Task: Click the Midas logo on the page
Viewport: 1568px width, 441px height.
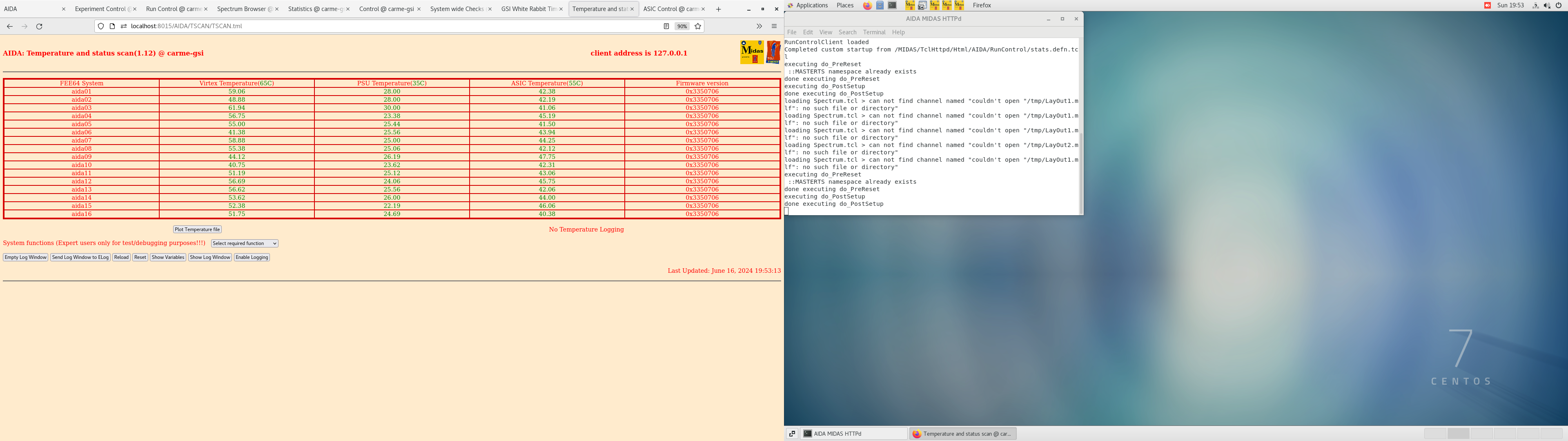Action: (x=752, y=52)
